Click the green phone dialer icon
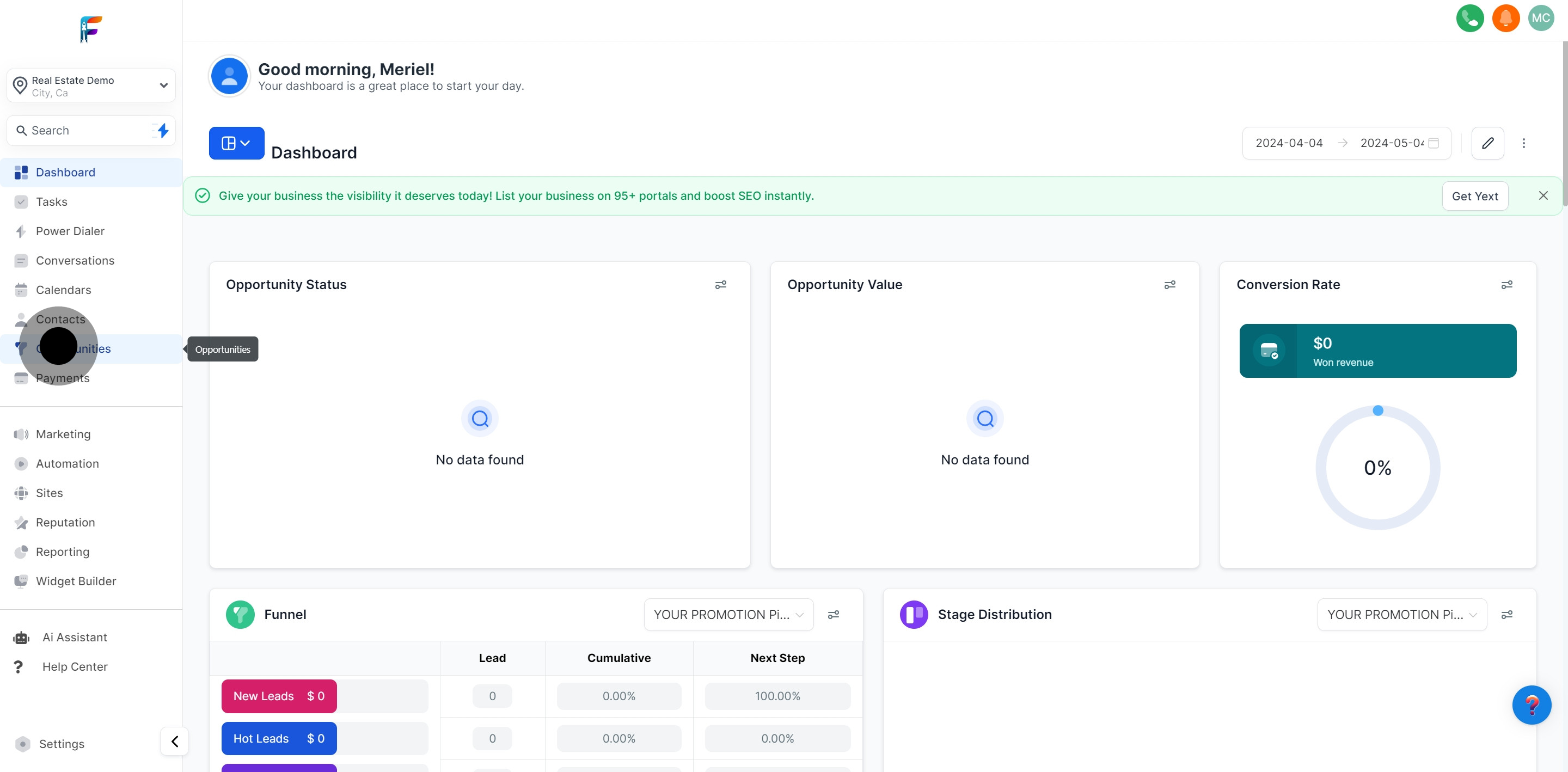This screenshot has width=1568, height=772. pos(1469,17)
